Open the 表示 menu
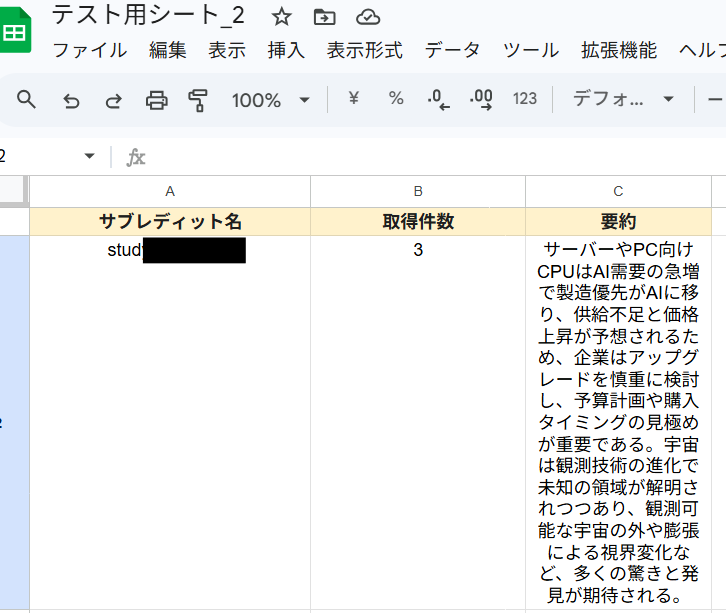 pos(227,50)
